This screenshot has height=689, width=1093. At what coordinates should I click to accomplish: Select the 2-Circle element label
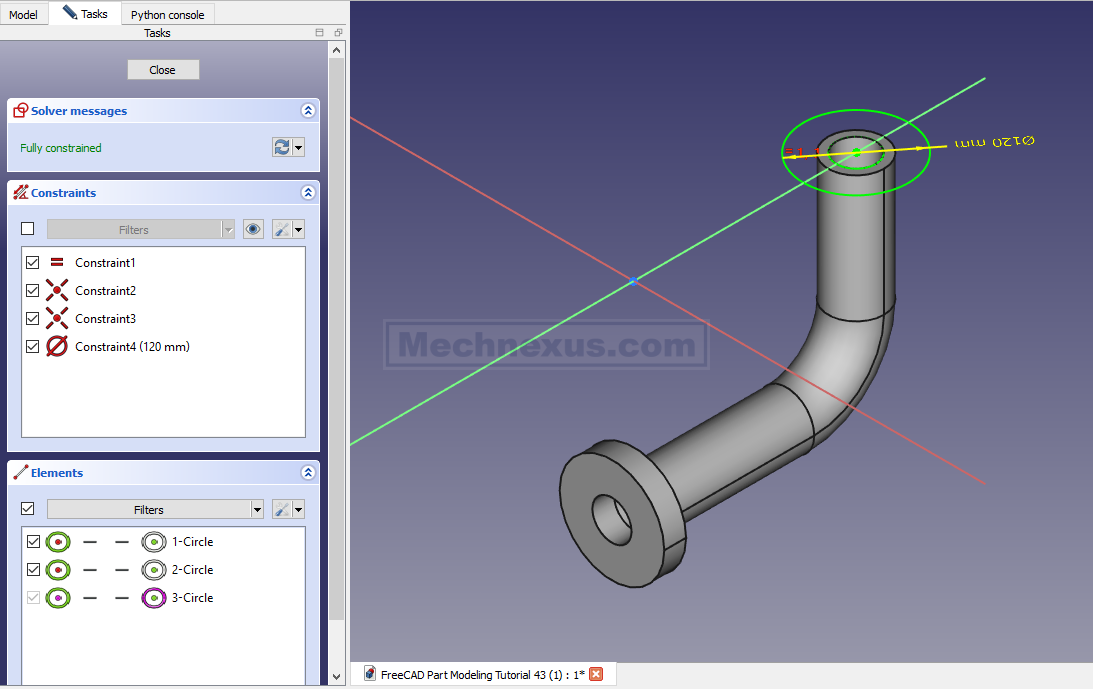192,570
